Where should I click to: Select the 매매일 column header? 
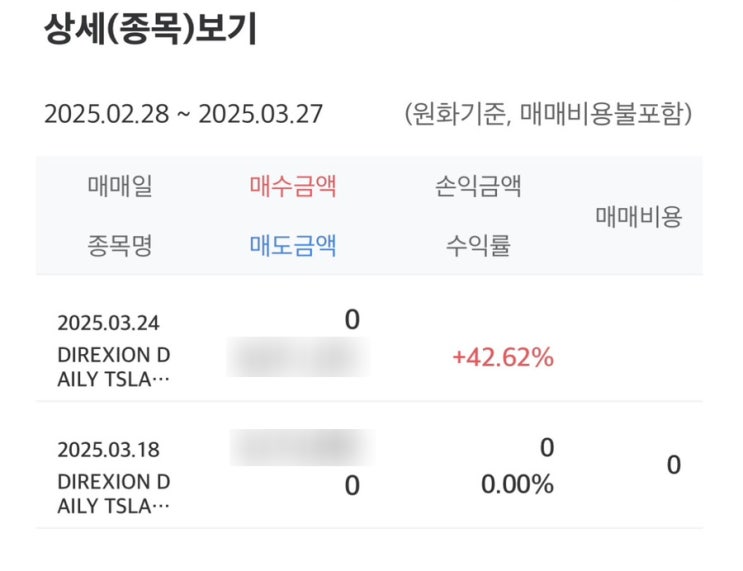pos(120,186)
